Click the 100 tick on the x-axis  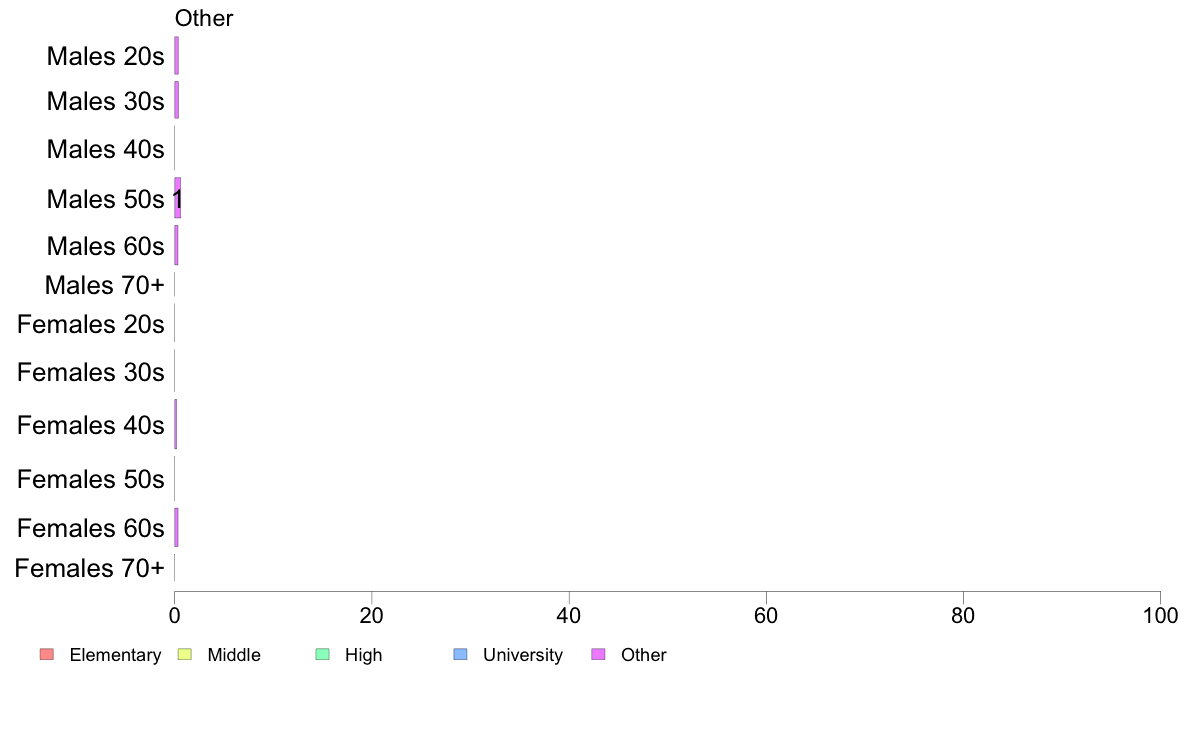pos(1160,615)
